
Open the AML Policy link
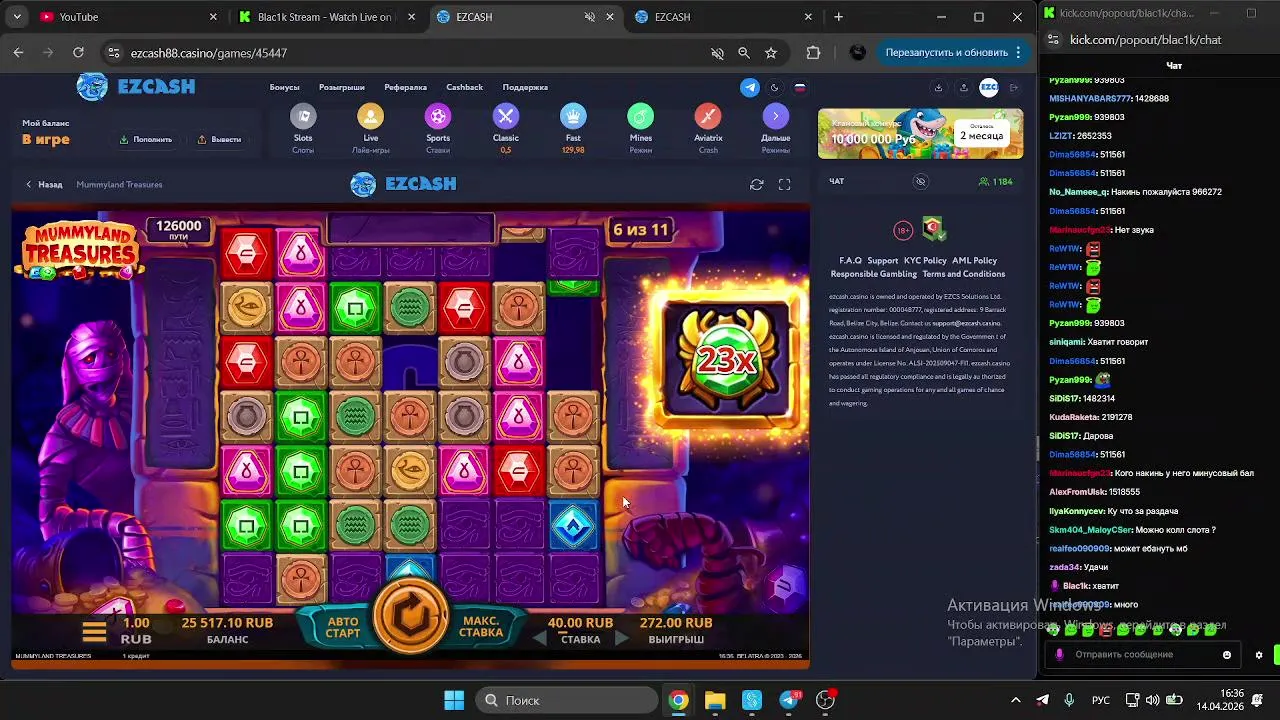(974, 261)
